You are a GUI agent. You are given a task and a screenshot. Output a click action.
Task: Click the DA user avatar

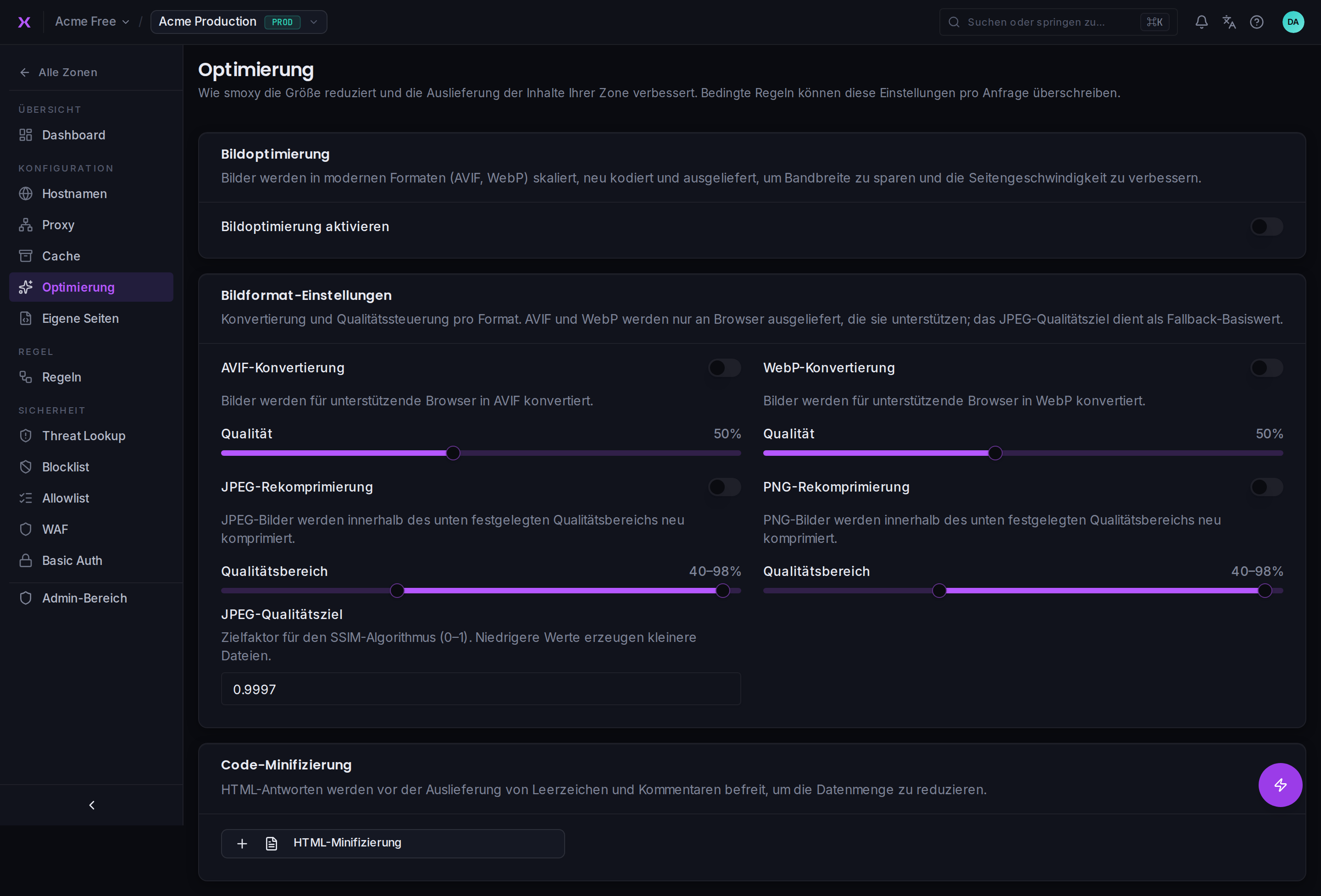pos(1293,22)
